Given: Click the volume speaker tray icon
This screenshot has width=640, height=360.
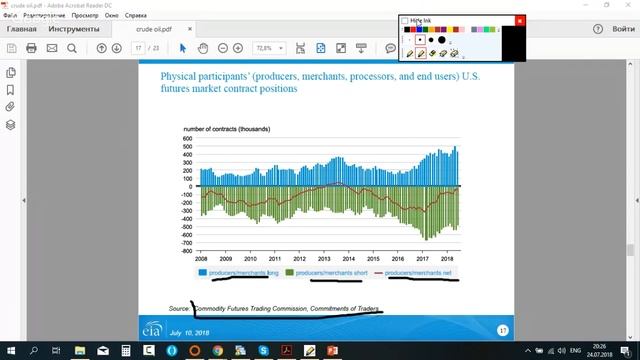Looking at the screenshot, I should pos(562,351).
